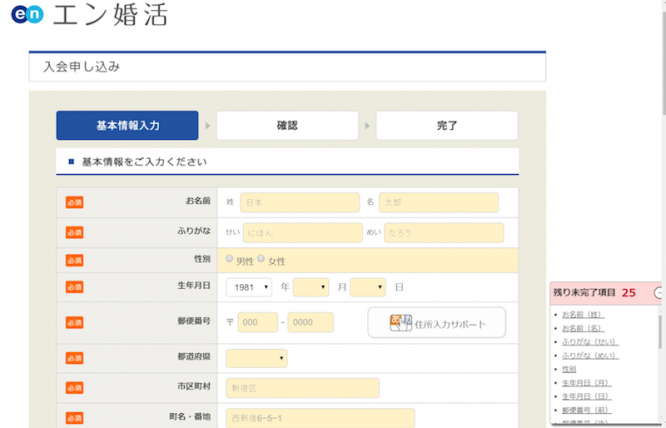Click the 必須 badge beside 町名・番地

(x=74, y=418)
